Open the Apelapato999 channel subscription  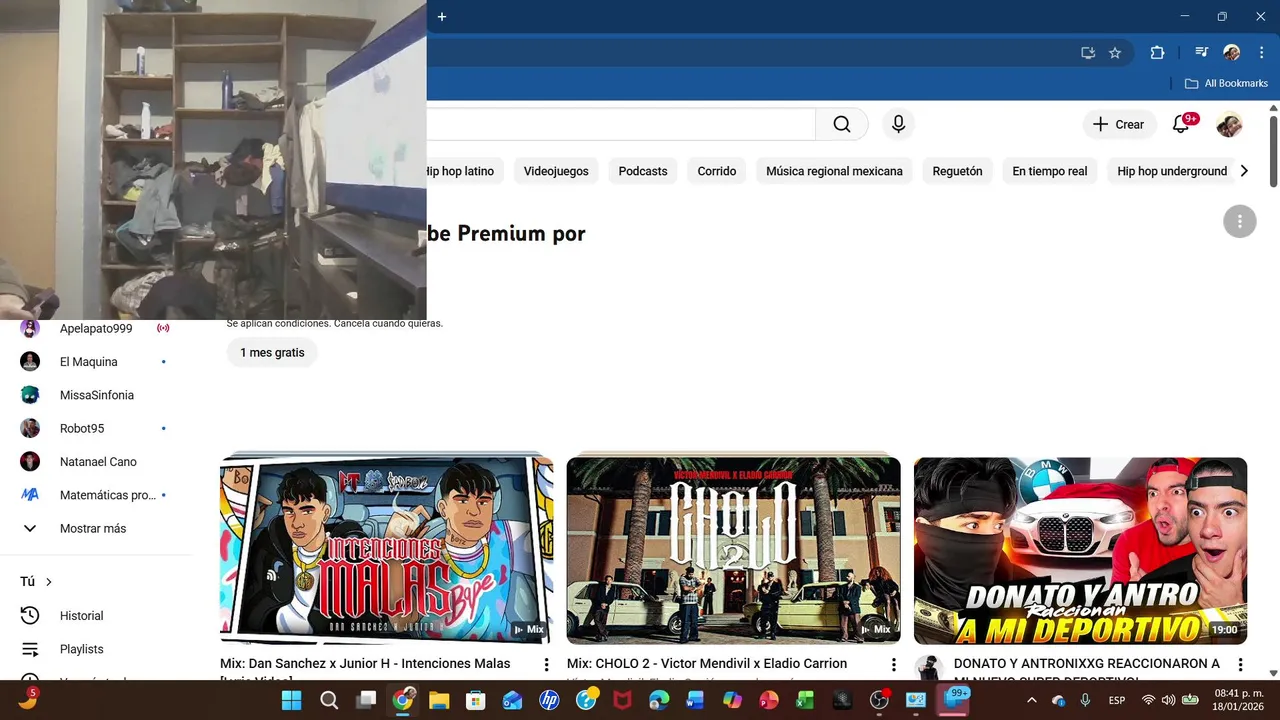tap(96, 328)
